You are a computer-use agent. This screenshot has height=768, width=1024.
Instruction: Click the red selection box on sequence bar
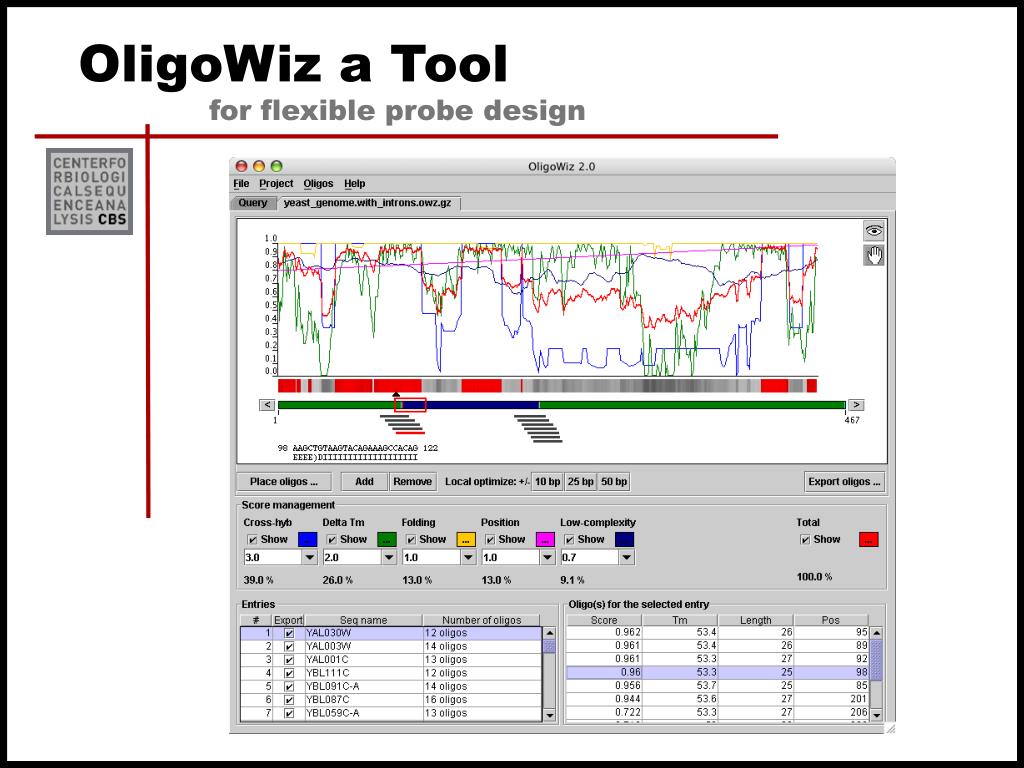(410, 405)
